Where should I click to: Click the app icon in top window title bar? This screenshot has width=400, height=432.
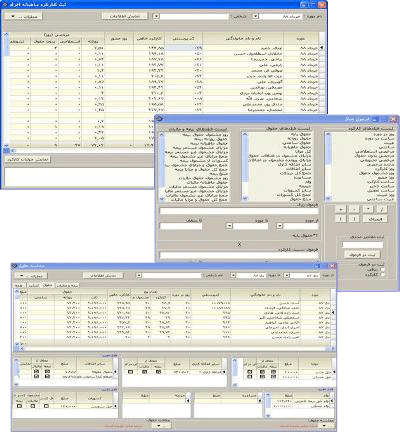click(x=5, y=4)
